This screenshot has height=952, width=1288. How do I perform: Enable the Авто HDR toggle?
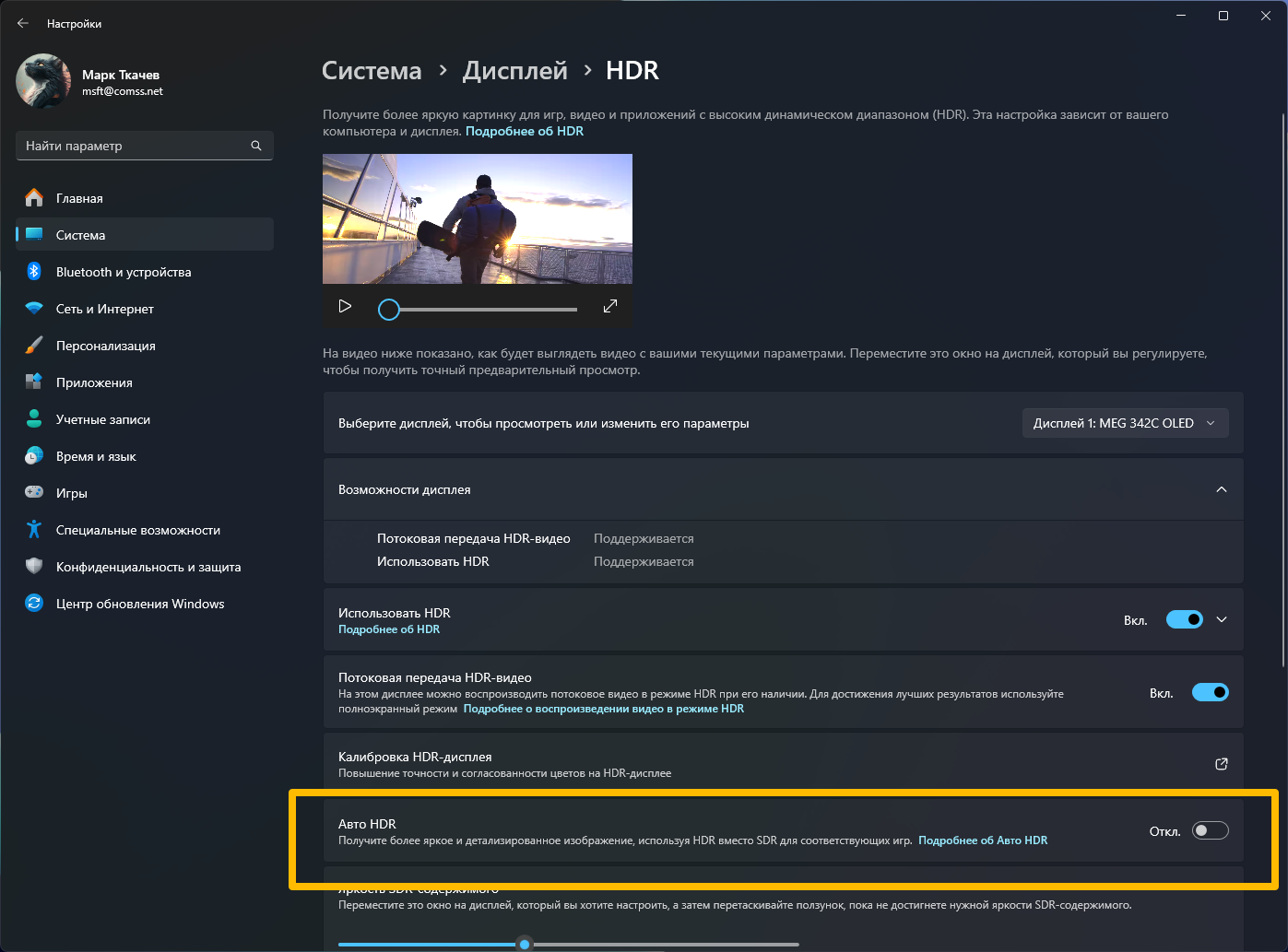(1211, 831)
